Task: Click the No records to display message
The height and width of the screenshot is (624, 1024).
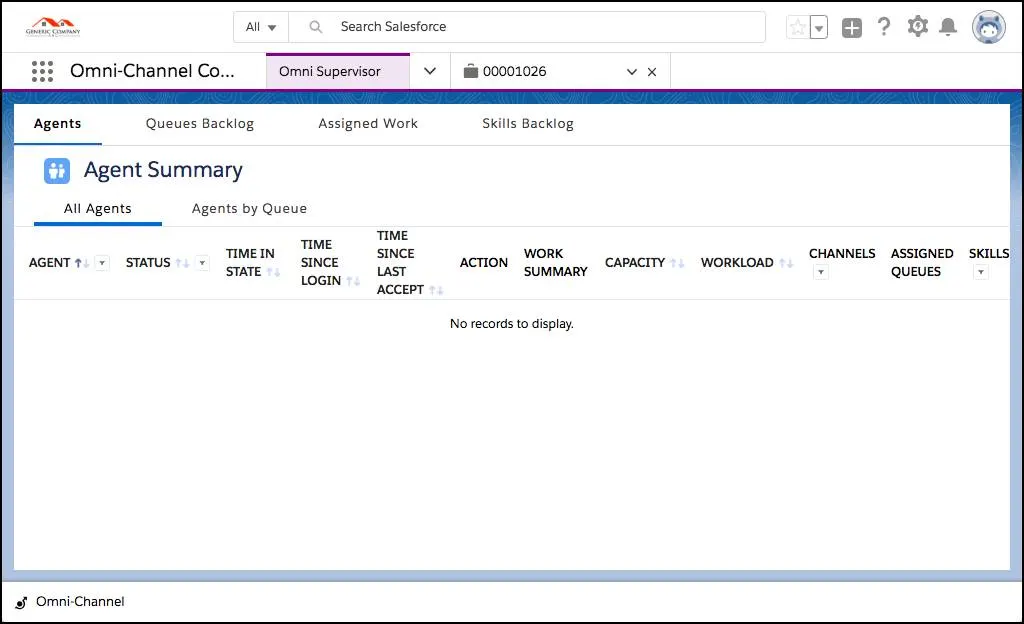Action: [511, 324]
